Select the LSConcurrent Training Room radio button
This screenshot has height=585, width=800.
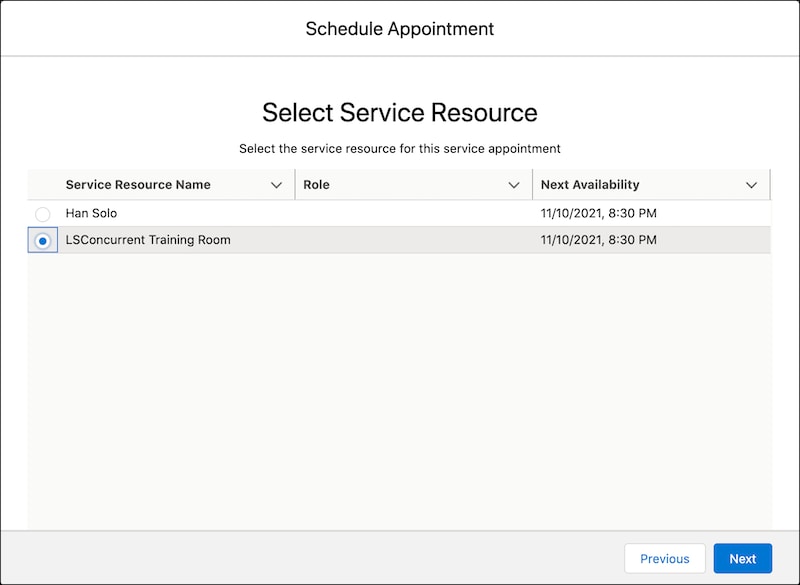[43, 241]
